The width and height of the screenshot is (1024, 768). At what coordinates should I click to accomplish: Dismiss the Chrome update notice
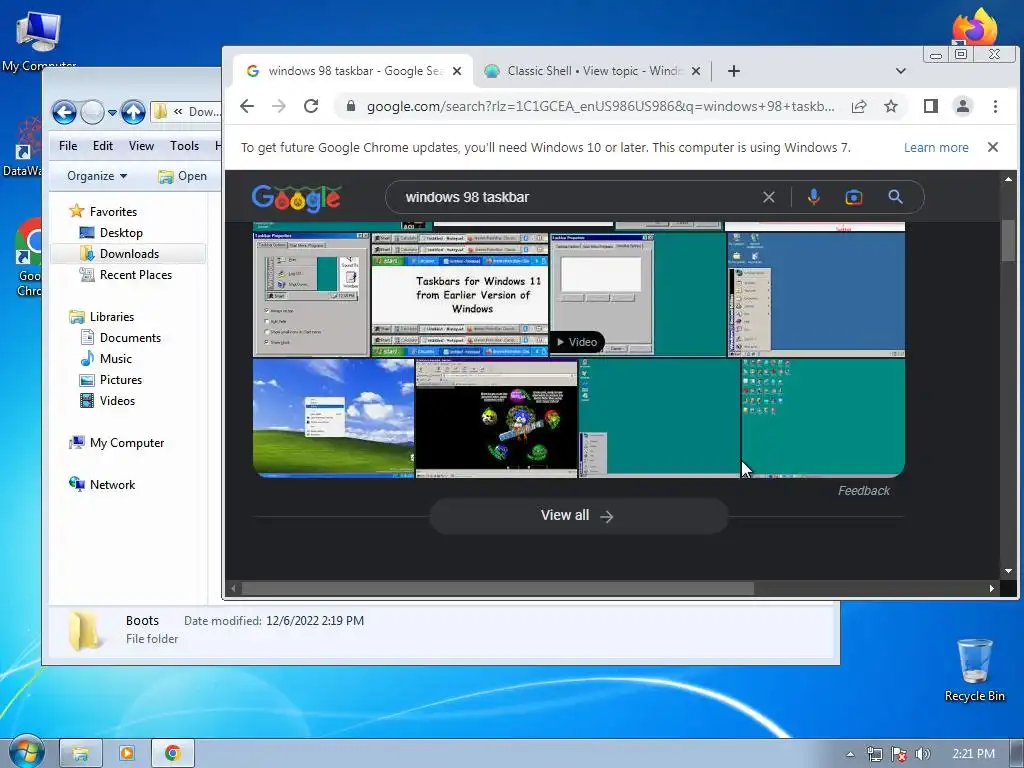click(x=993, y=148)
